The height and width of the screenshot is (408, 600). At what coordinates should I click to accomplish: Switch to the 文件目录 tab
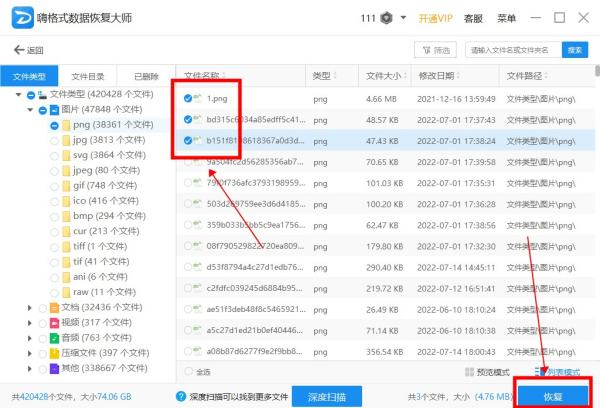pyautogui.click(x=87, y=76)
